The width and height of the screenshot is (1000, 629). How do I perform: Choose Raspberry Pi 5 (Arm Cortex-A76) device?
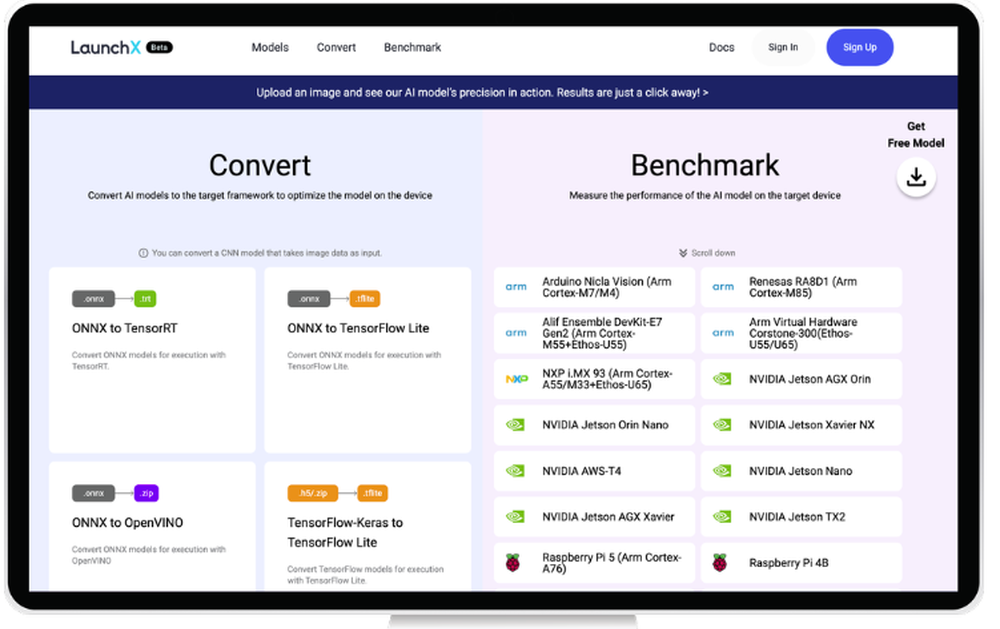[x=594, y=563]
